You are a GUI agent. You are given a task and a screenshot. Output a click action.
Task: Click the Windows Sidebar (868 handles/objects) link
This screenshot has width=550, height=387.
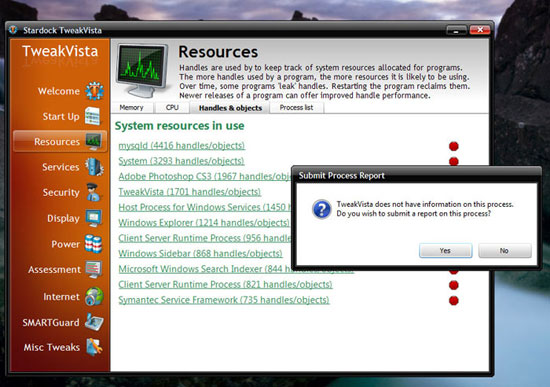[200, 253]
